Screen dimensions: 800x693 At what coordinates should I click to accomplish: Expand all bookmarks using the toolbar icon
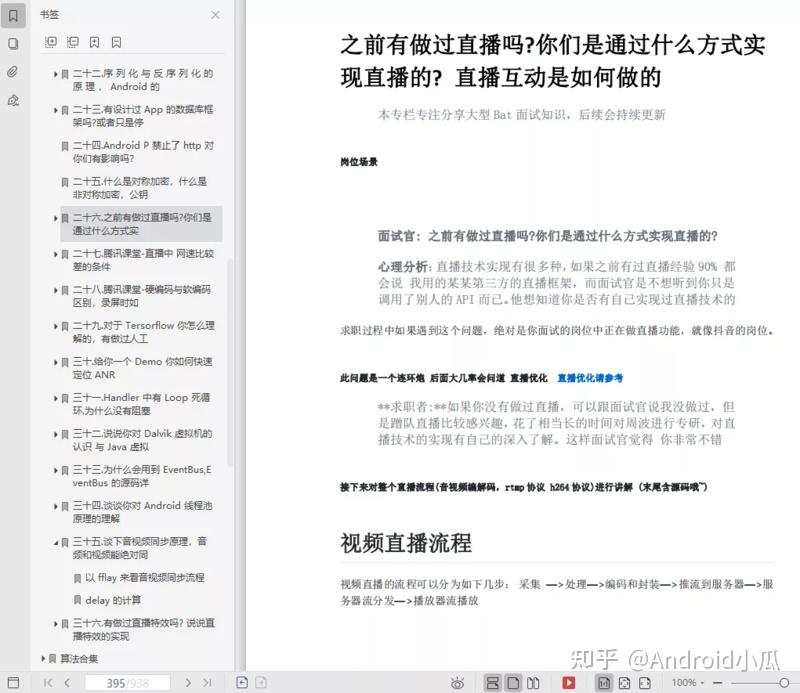[50, 42]
